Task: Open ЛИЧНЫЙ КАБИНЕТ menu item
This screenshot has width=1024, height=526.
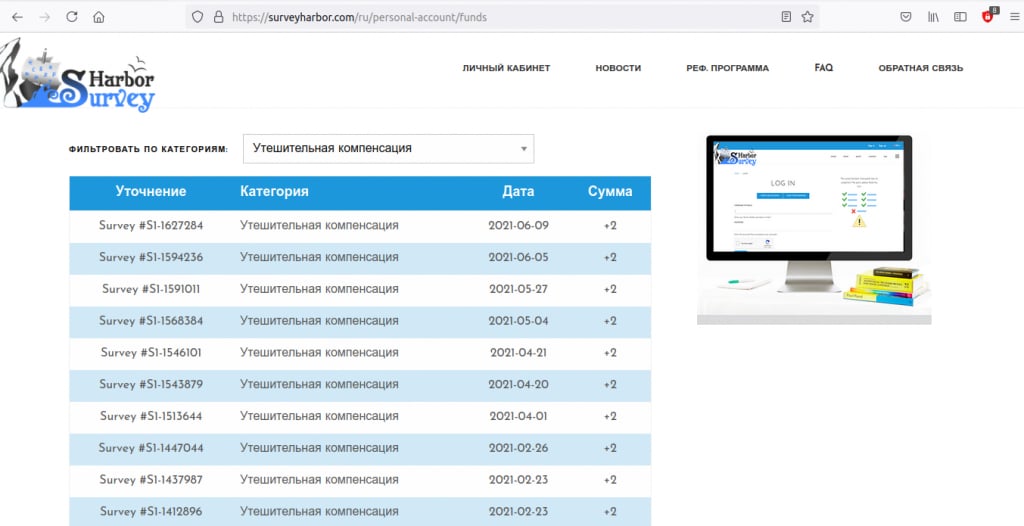Action: tap(506, 68)
